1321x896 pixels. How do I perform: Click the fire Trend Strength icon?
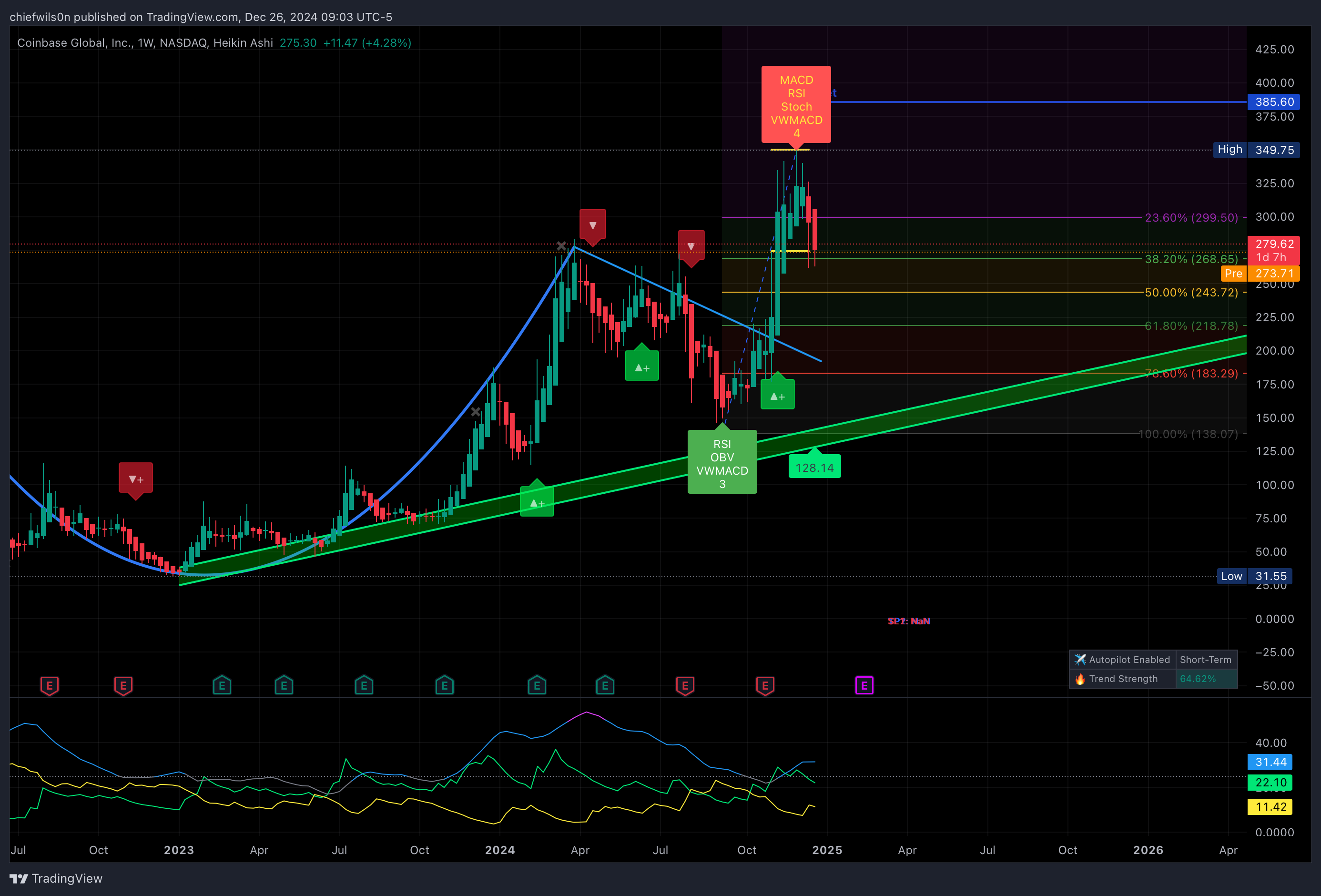[1079, 679]
